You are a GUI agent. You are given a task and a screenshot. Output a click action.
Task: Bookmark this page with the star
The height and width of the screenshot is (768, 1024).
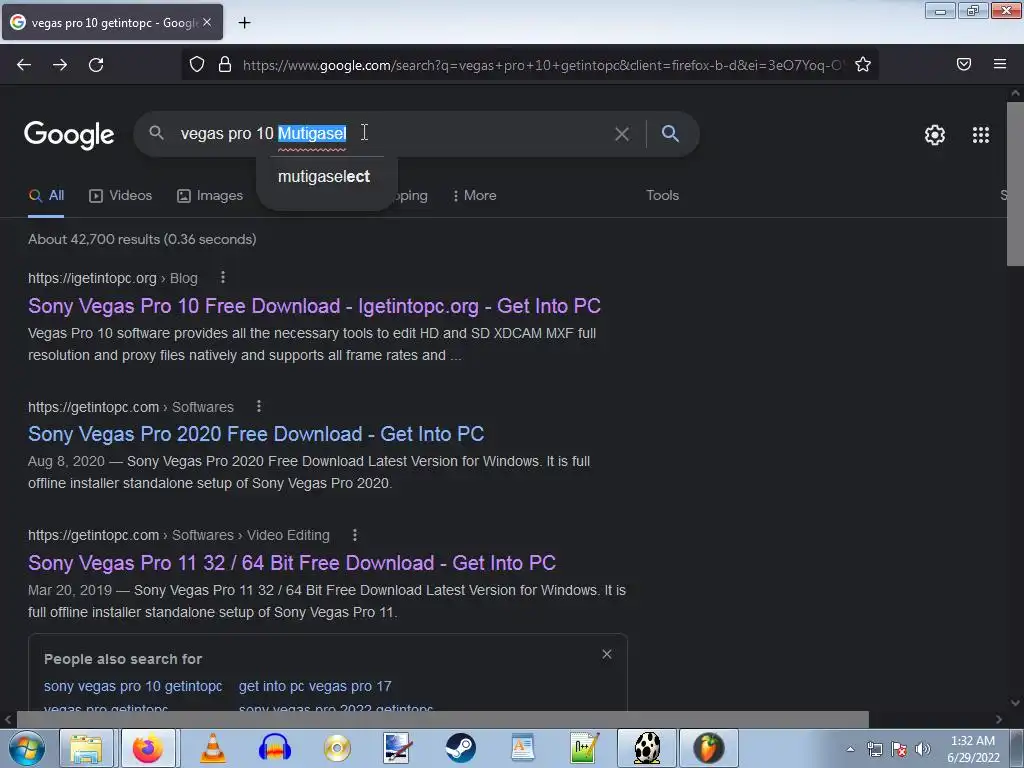[x=863, y=64]
